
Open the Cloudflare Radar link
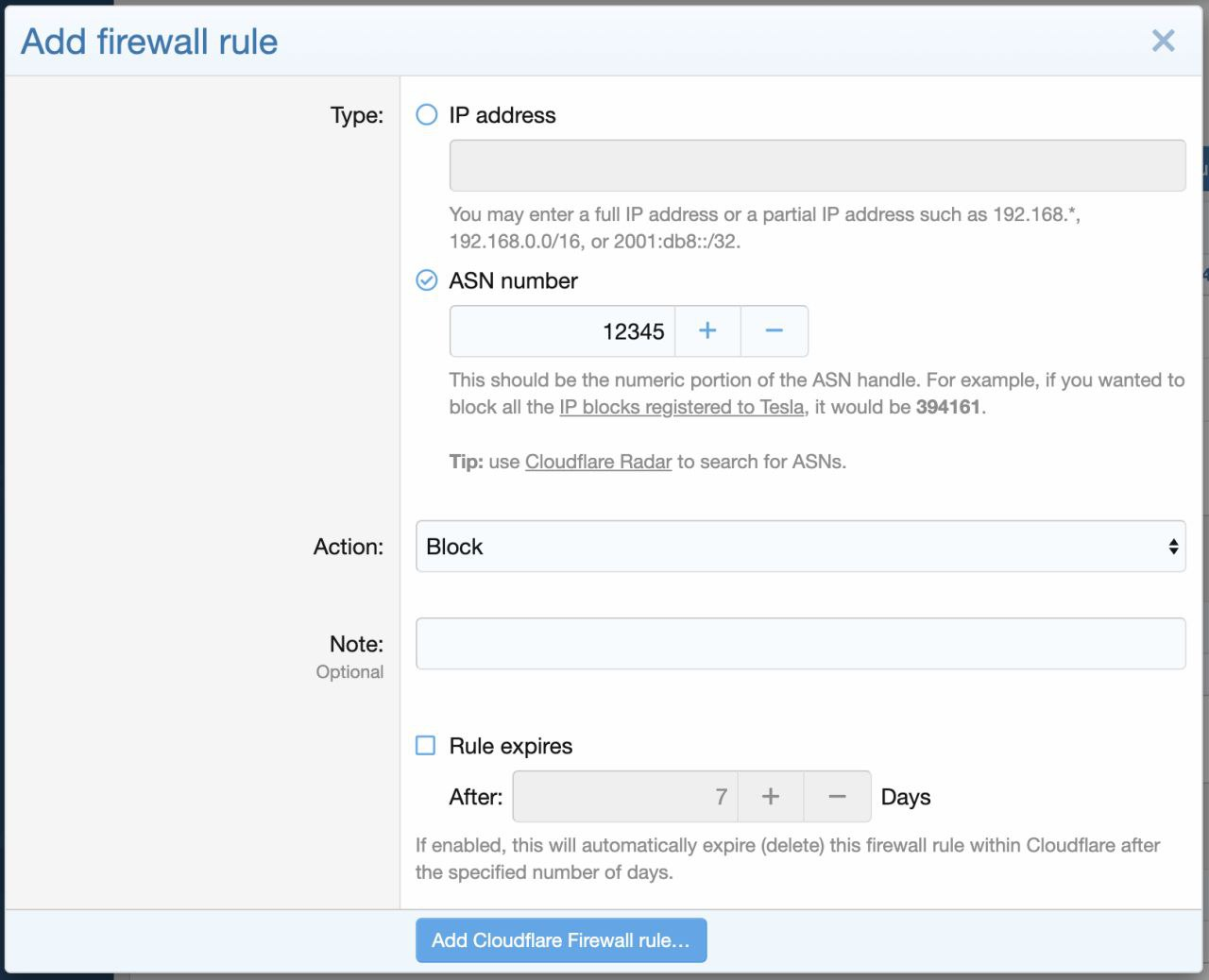click(x=598, y=462)
